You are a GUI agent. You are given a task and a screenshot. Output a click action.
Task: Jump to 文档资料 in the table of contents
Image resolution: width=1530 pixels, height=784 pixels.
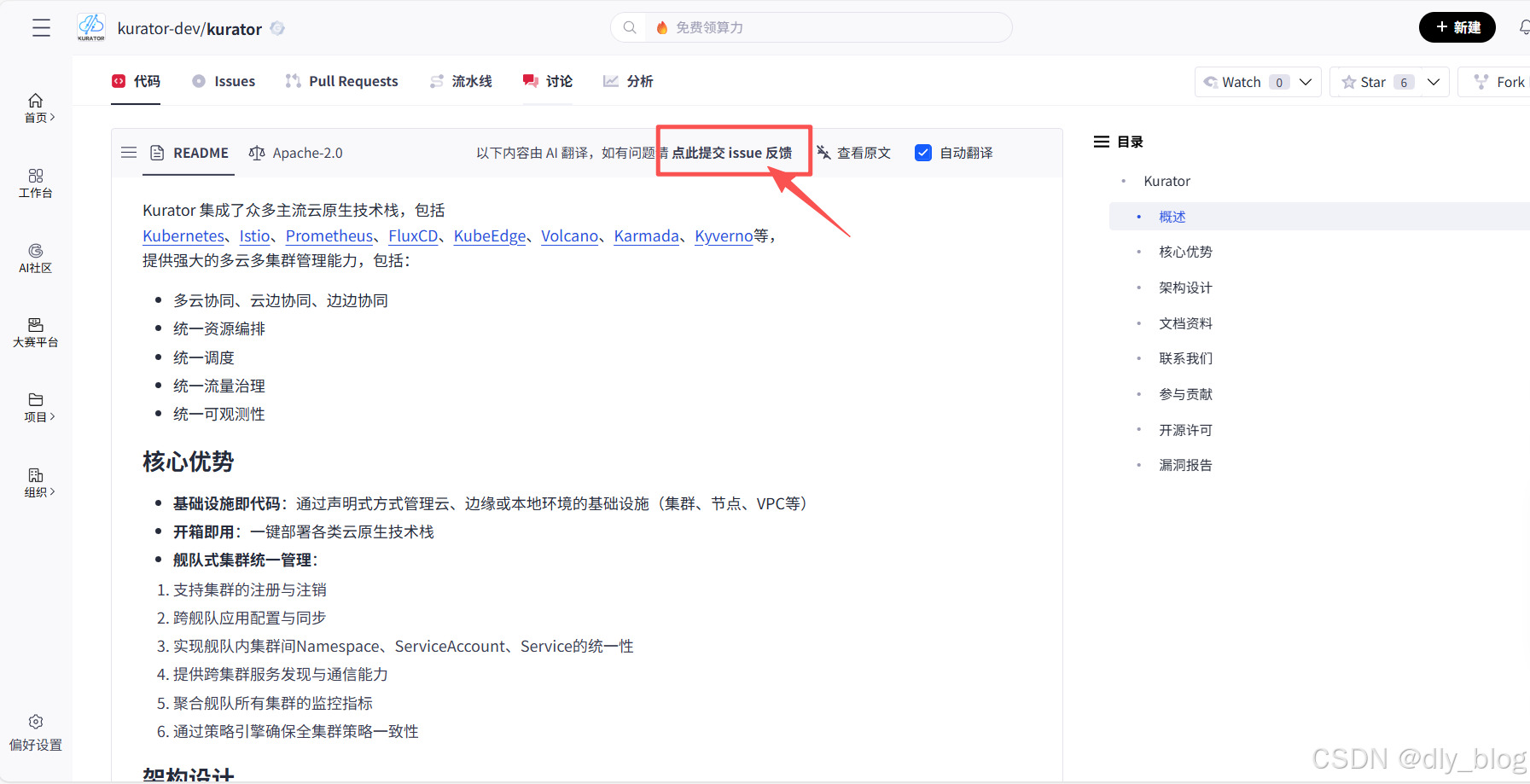[x=1185, y=323]
